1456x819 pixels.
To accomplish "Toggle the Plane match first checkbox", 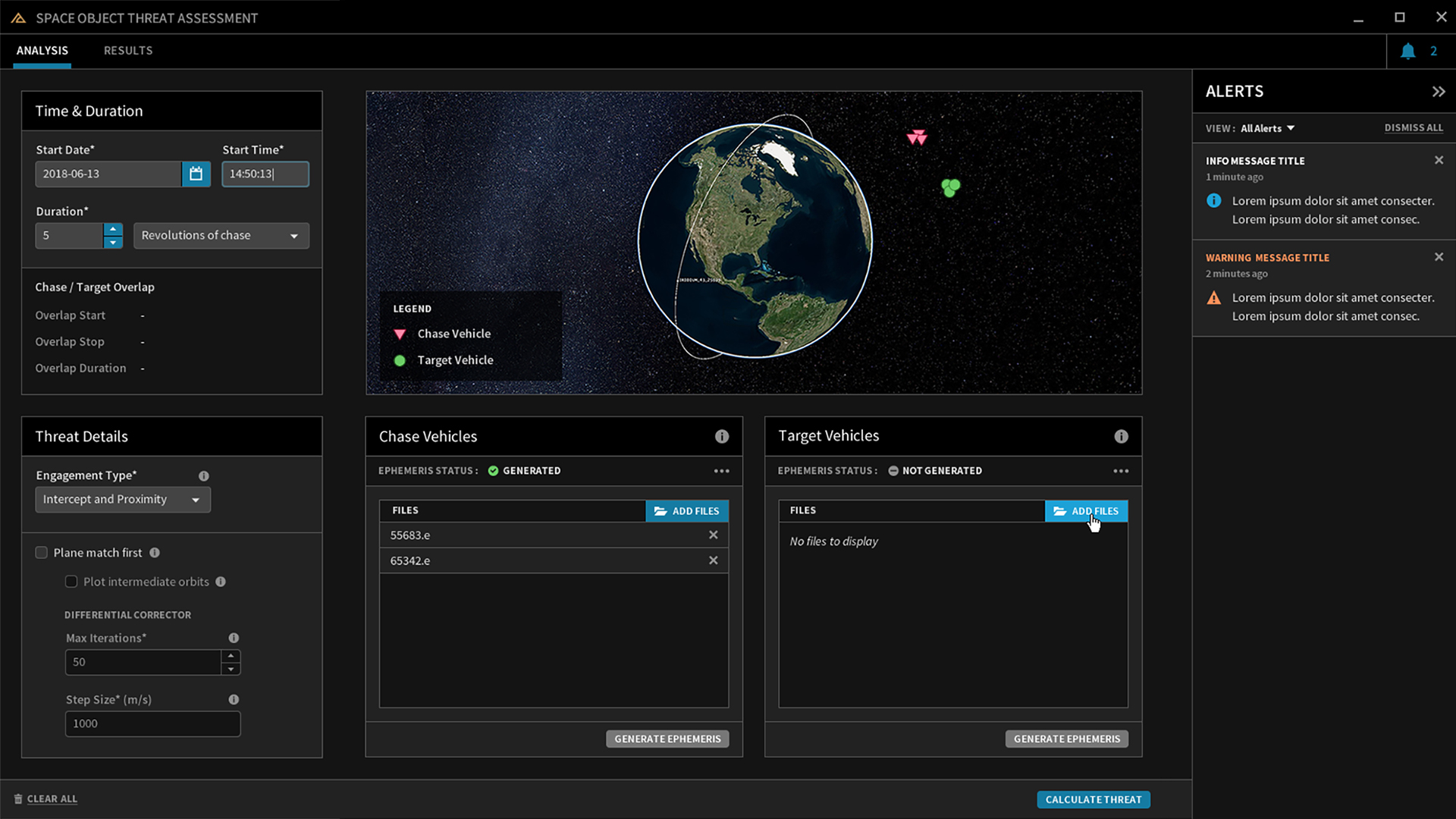I will click(41, 552).
